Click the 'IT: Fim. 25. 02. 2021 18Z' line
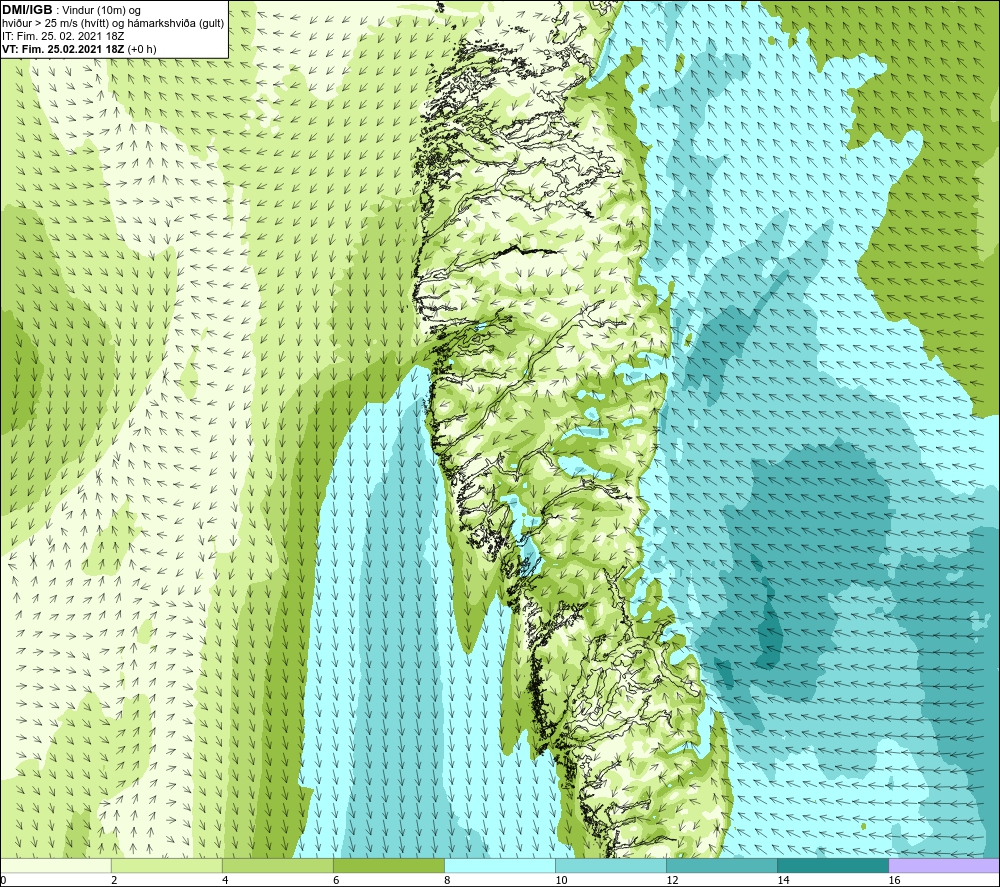1000x887 pixels. [63, 36]
